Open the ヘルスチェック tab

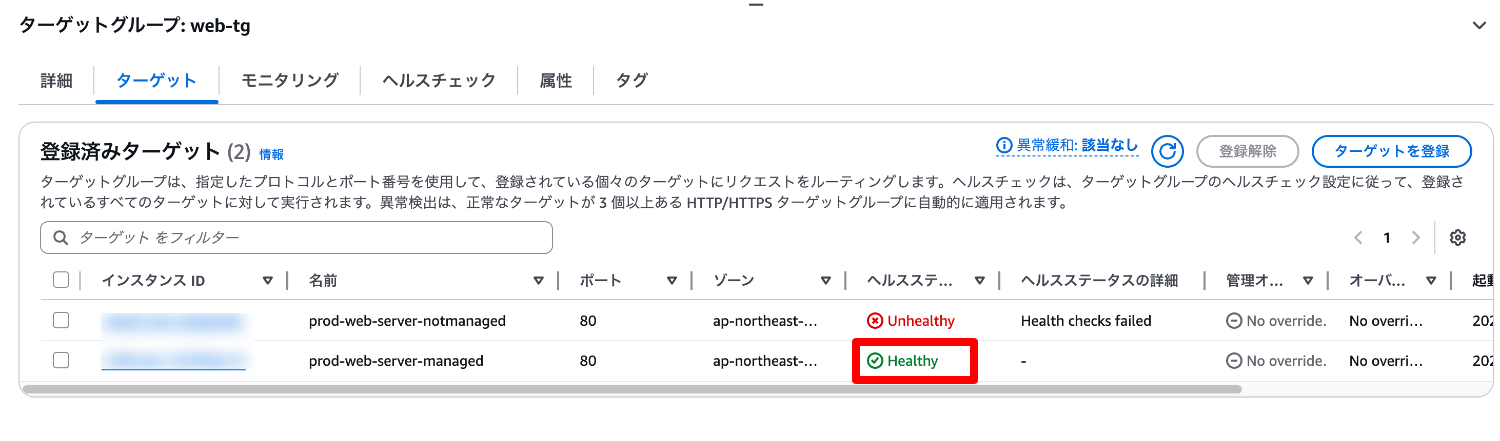point(439,81)
